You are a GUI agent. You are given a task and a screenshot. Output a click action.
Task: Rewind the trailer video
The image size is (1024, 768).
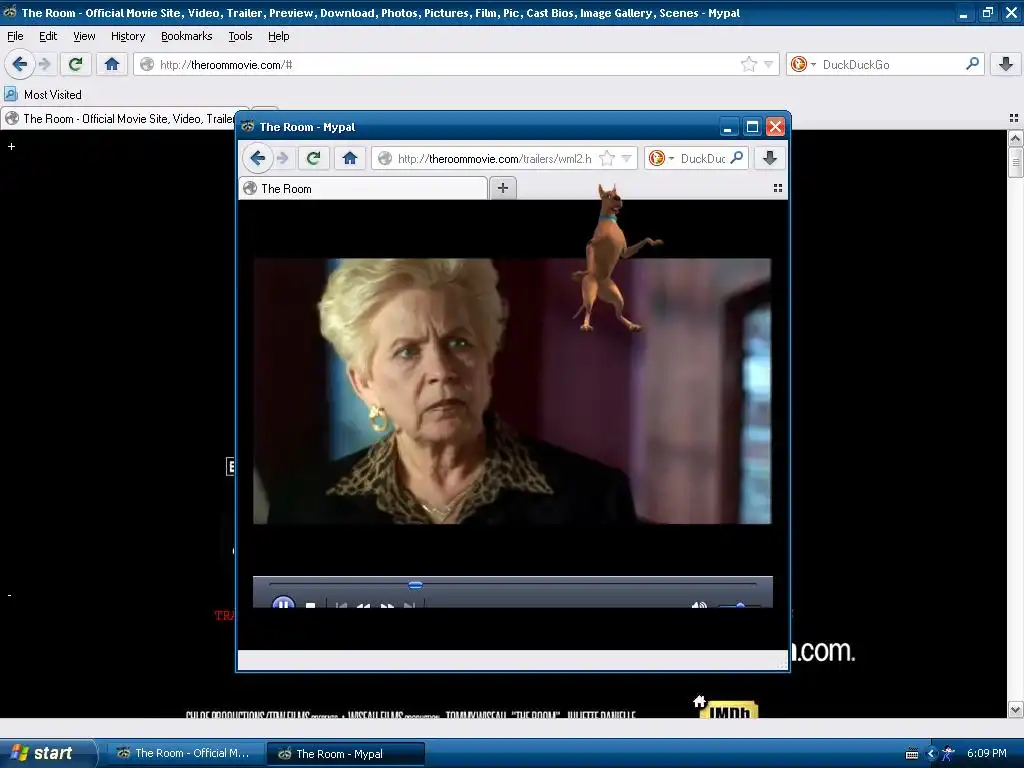tap(363, 605)
